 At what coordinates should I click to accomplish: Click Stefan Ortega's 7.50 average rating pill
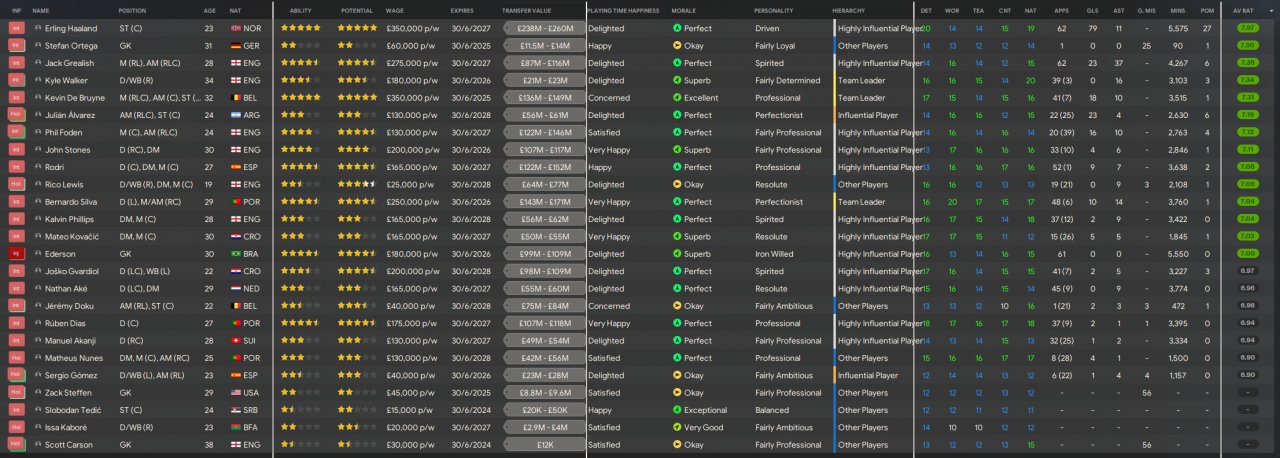coord(1247,46)
